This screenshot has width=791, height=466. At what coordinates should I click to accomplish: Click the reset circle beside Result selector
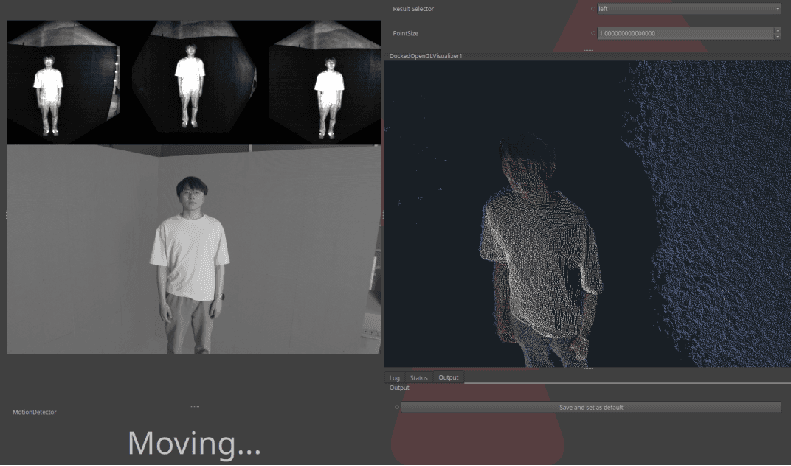click(593, 9)
